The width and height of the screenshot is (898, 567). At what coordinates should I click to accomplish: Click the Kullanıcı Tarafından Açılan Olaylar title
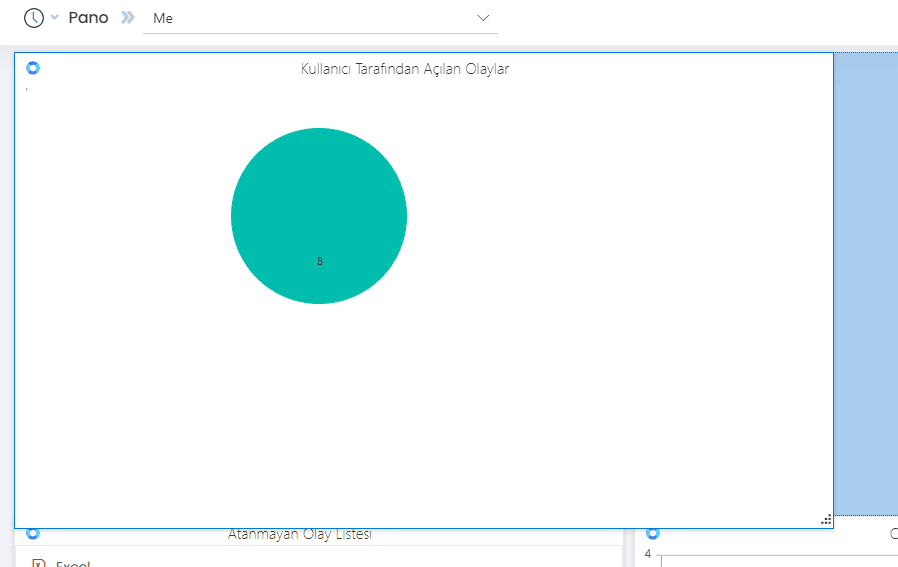405,69
